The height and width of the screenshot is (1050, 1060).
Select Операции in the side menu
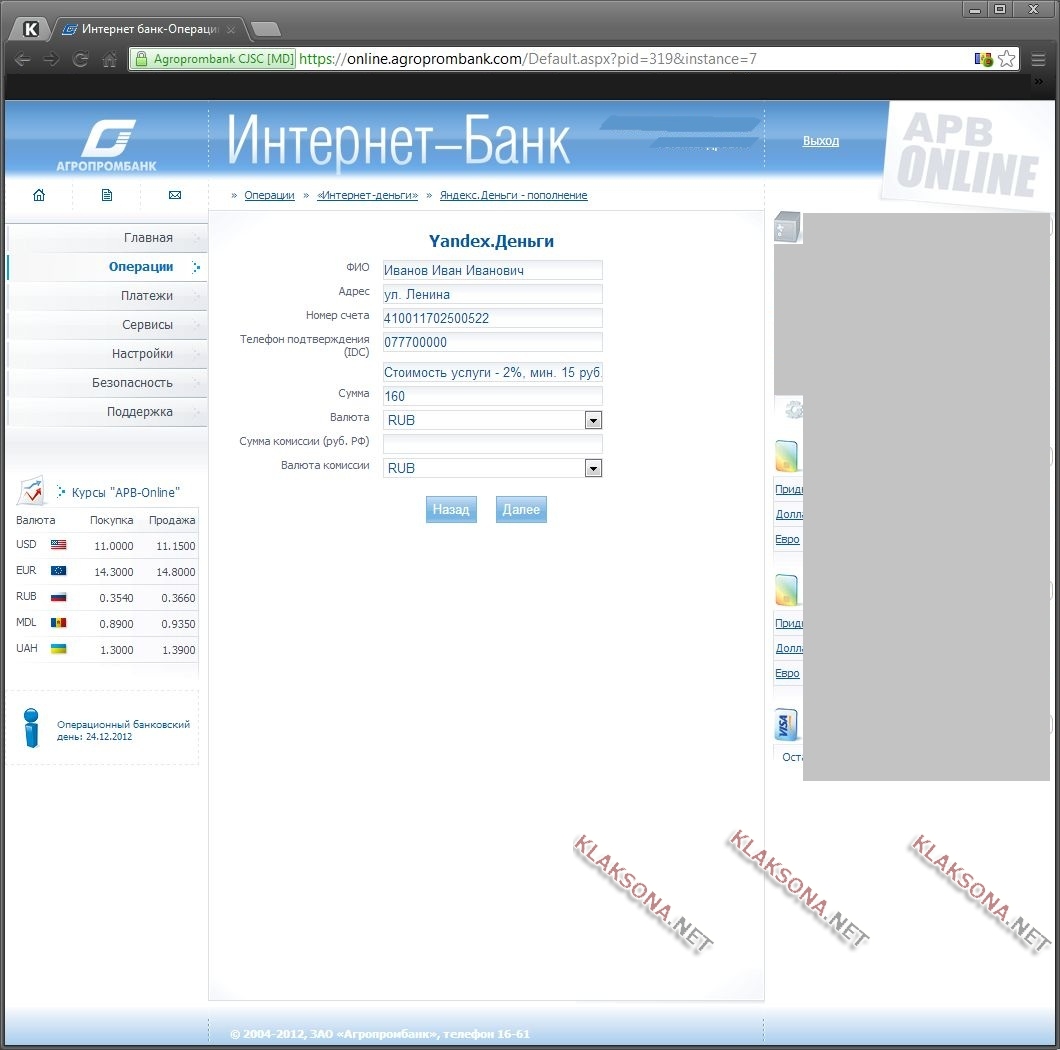107,267
